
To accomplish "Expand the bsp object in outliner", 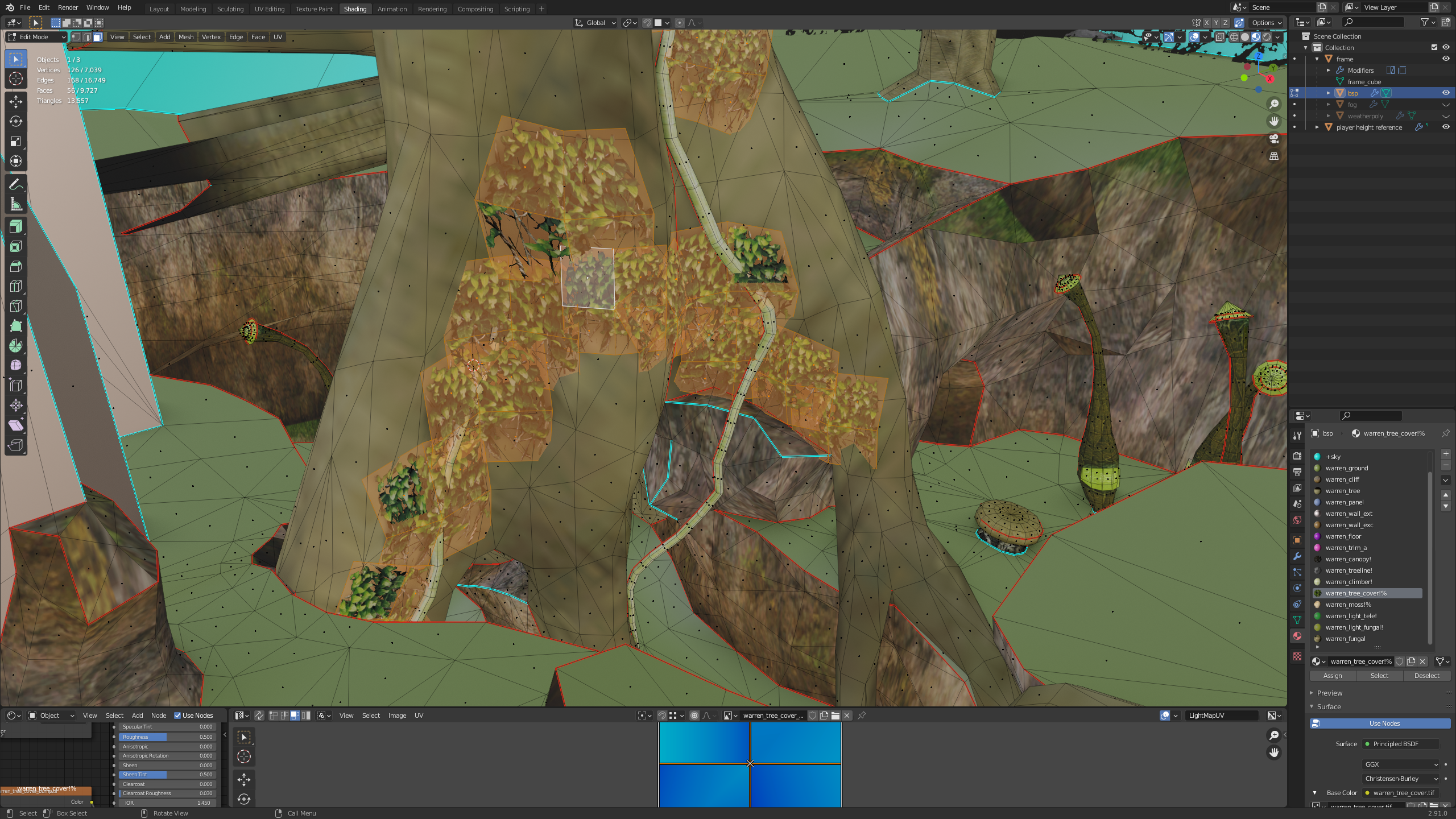I will [1329, 93].
